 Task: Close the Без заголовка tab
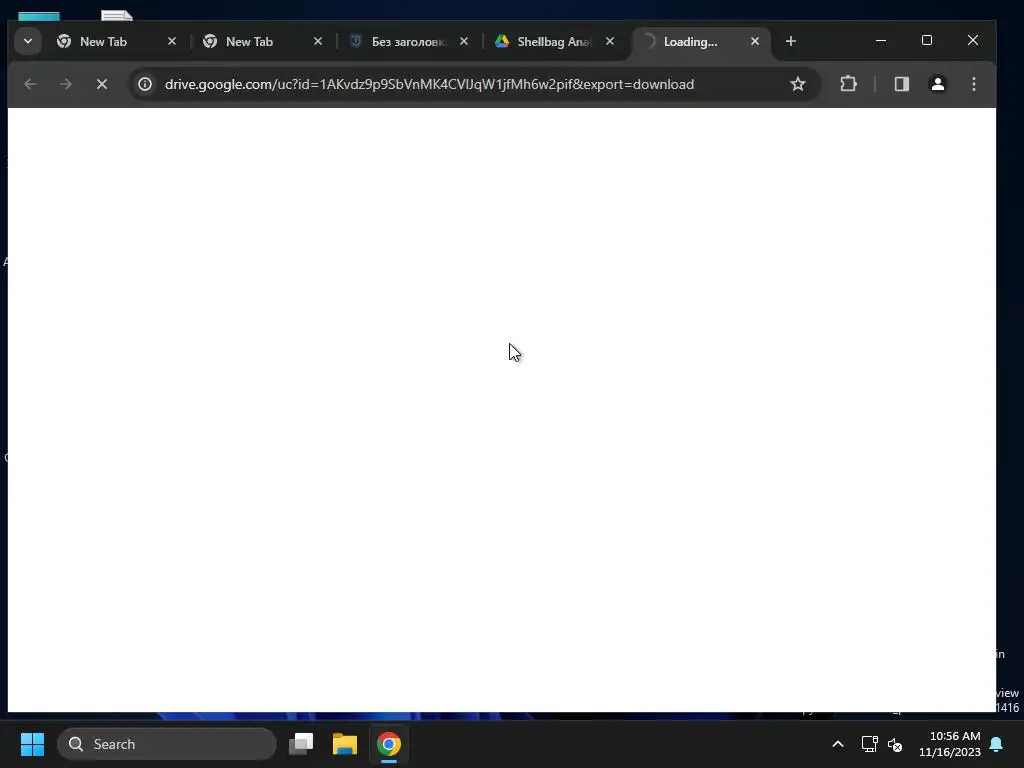tap(464, 41)
